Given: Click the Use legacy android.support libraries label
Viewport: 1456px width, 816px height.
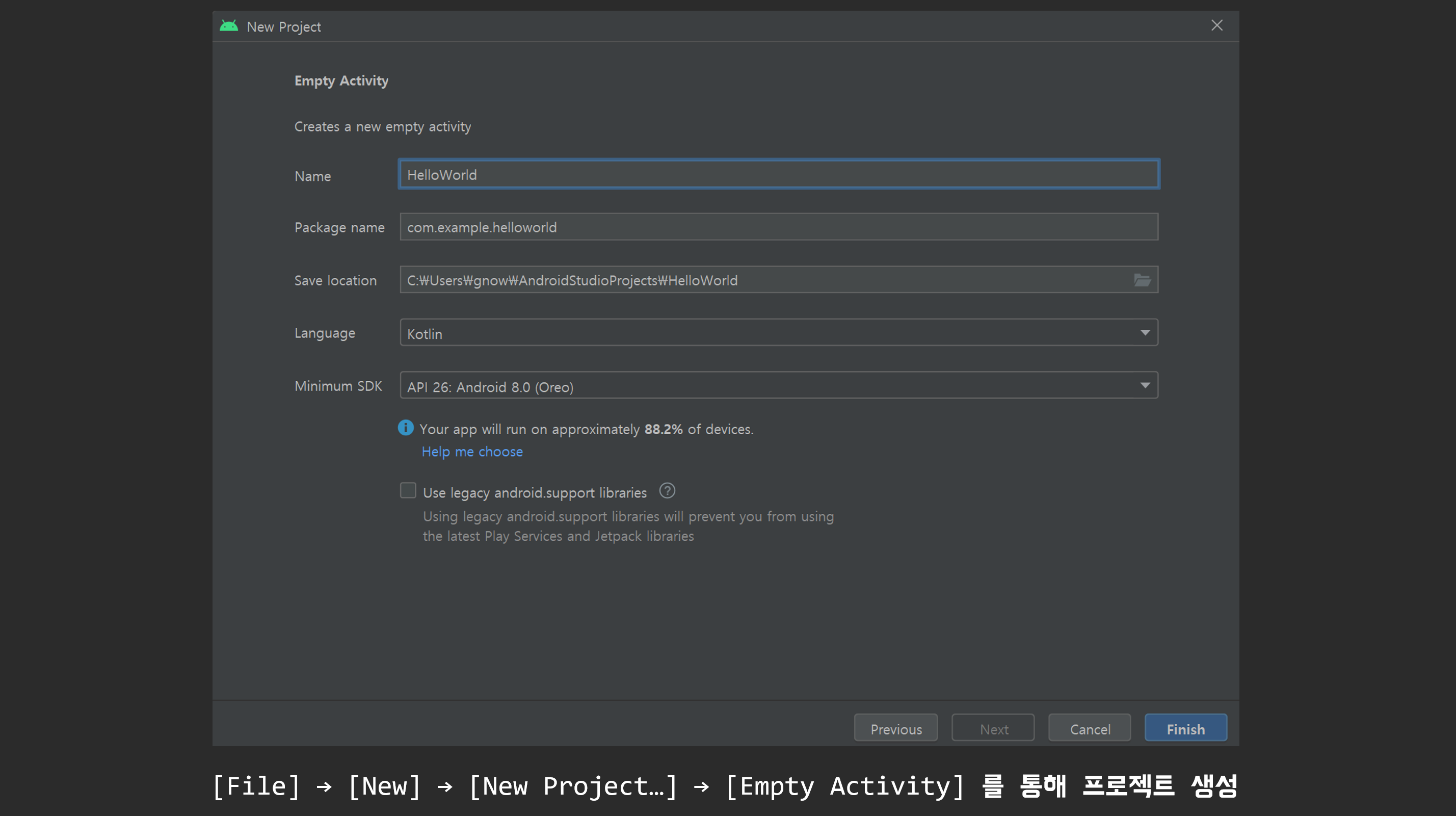Looking at the screenshot, I should pyautogui.click(x=534, y=493).
